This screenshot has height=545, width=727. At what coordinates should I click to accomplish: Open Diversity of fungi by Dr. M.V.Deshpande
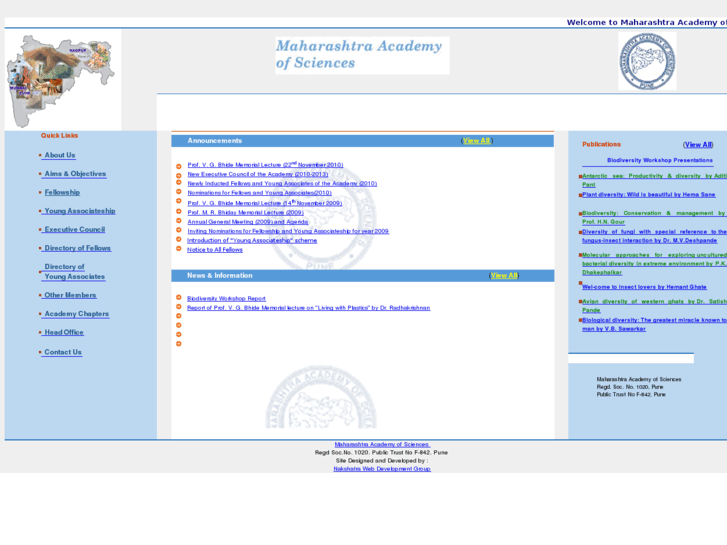(x=654, y=236)
